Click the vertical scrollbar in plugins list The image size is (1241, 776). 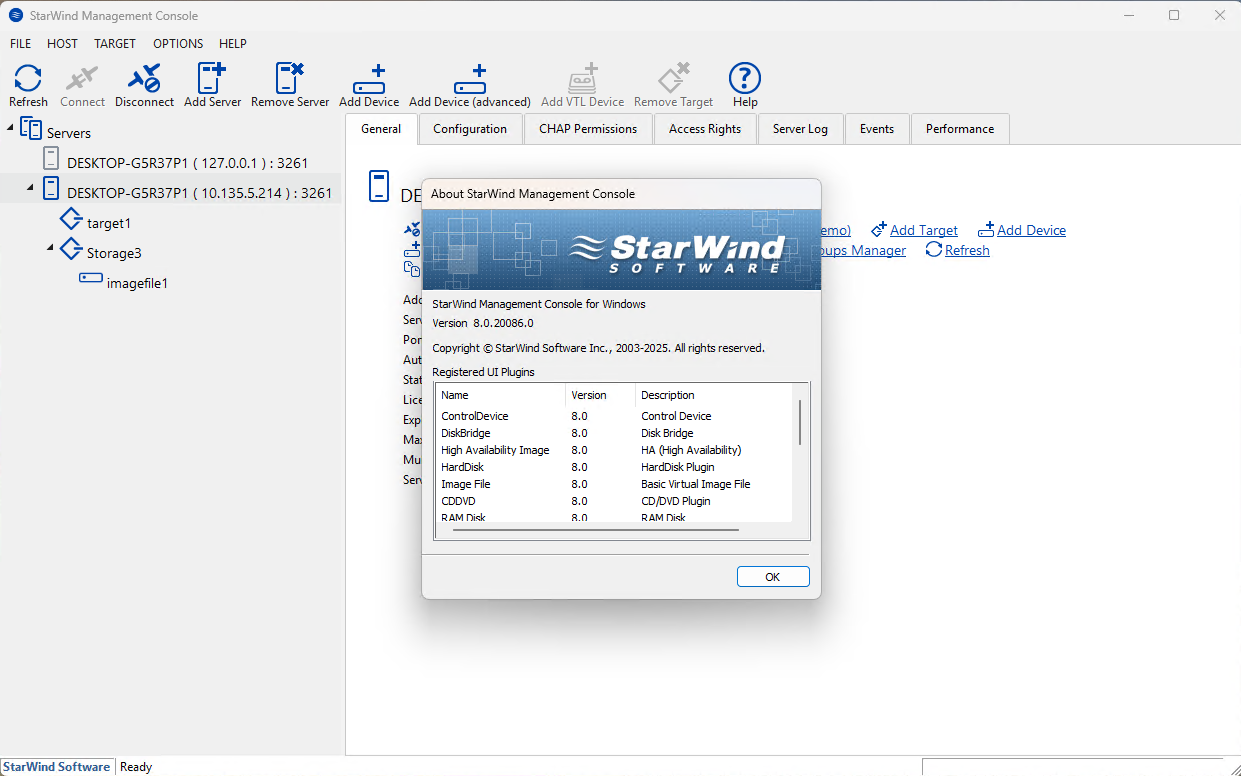click(x=799, y=422)
